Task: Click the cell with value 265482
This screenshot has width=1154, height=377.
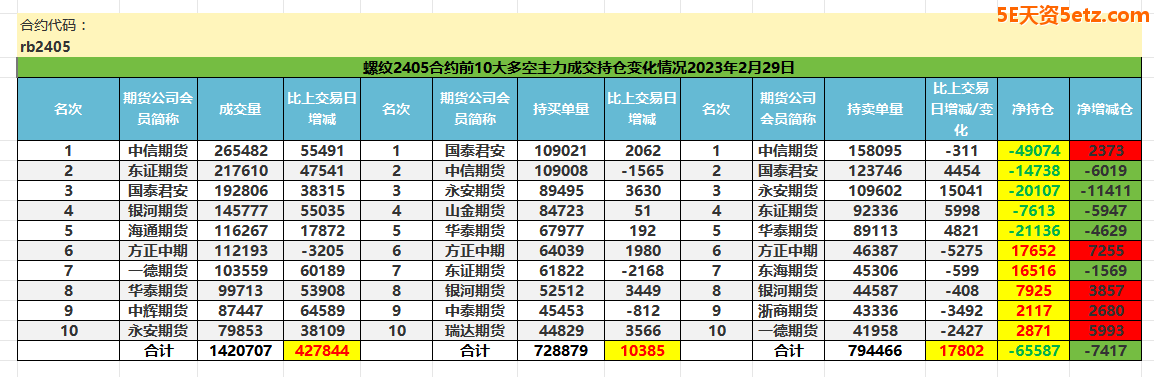Action: 240,151
